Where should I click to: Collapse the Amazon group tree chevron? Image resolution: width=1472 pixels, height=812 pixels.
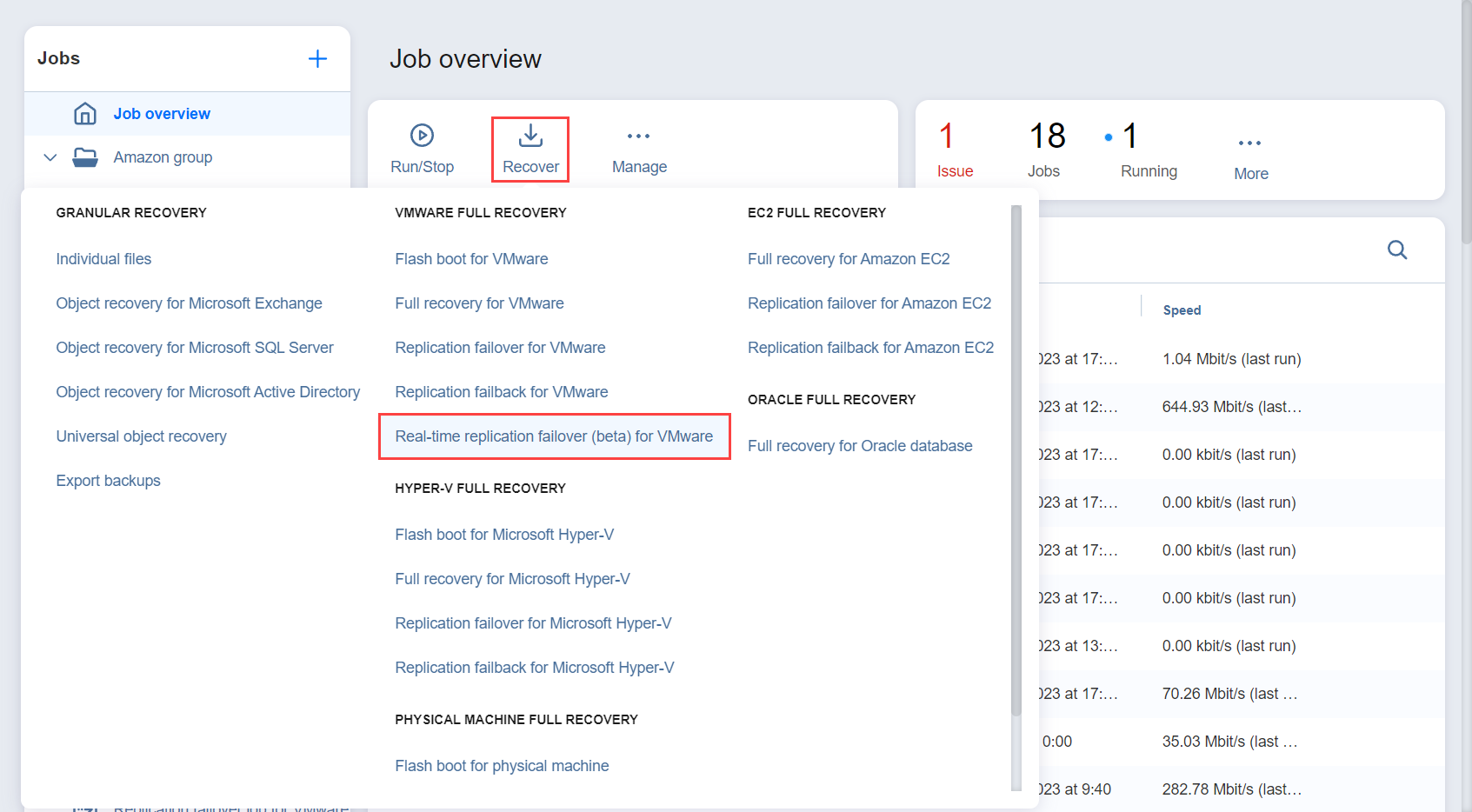50,157
